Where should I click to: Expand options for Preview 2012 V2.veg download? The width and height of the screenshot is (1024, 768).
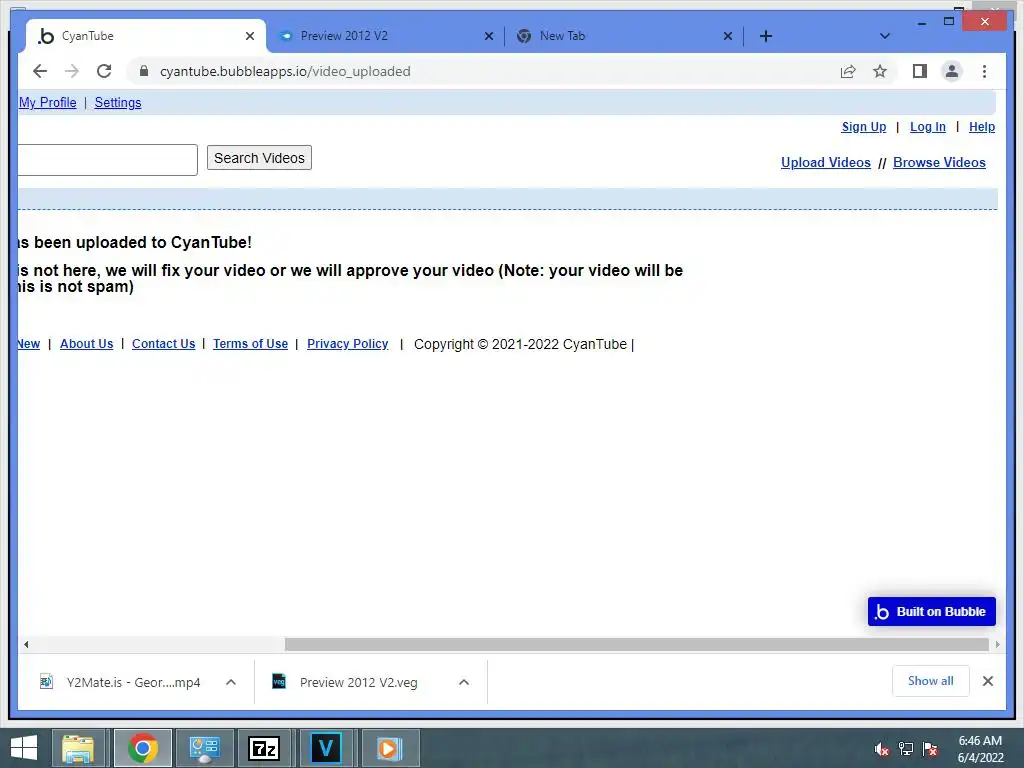464,682
